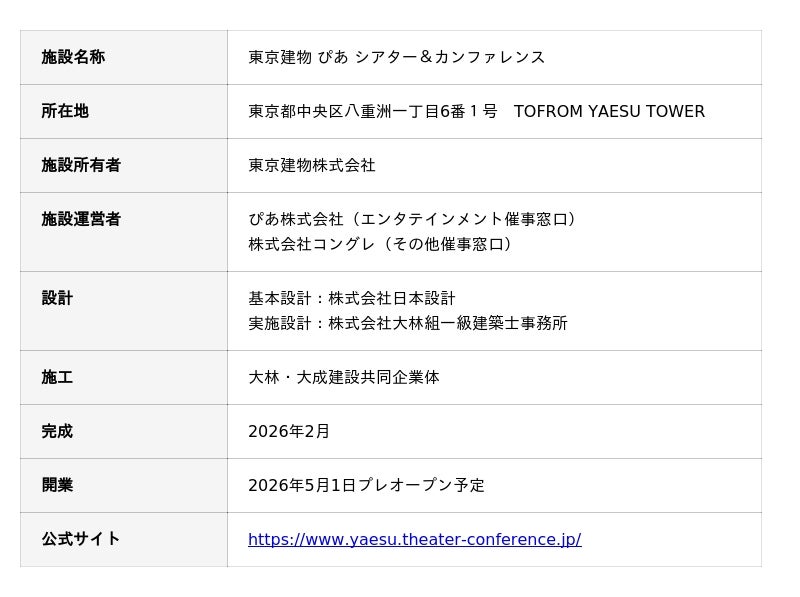The image size is (800, 597).
Task: Click the 大林・大成建設共同企業体 contractor text
Action: point(344,378)
